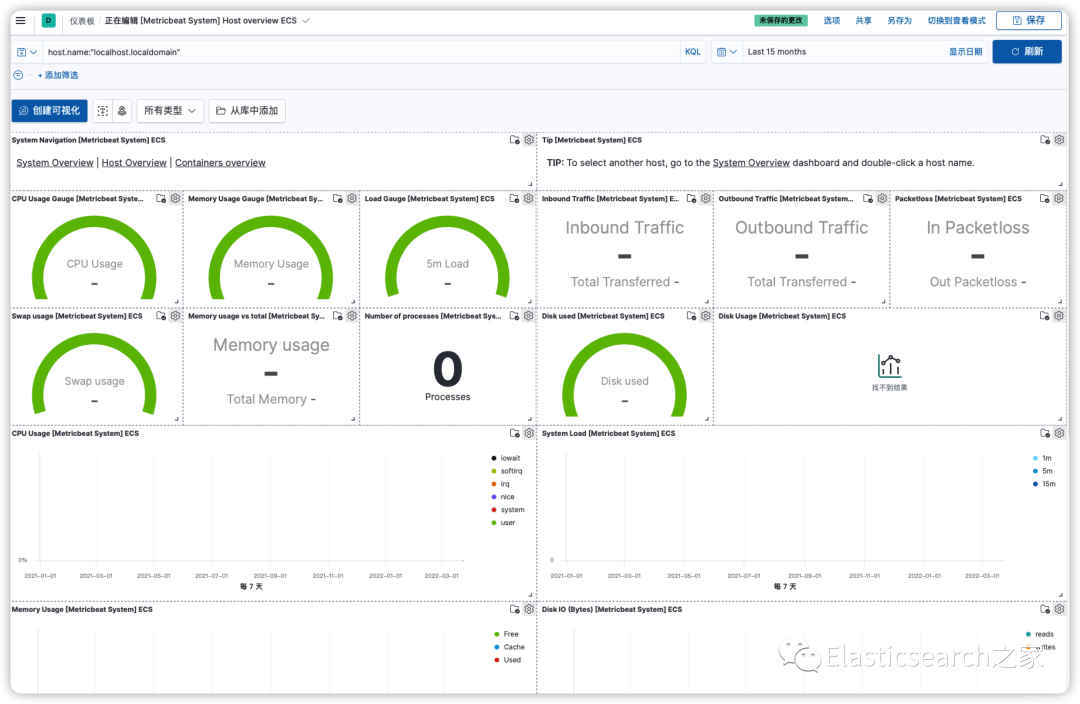The width and height of the screenshot is (1080, 704).
Task: Click the add text panel icon
Action: pyautogui.click(x=103, y=110)
